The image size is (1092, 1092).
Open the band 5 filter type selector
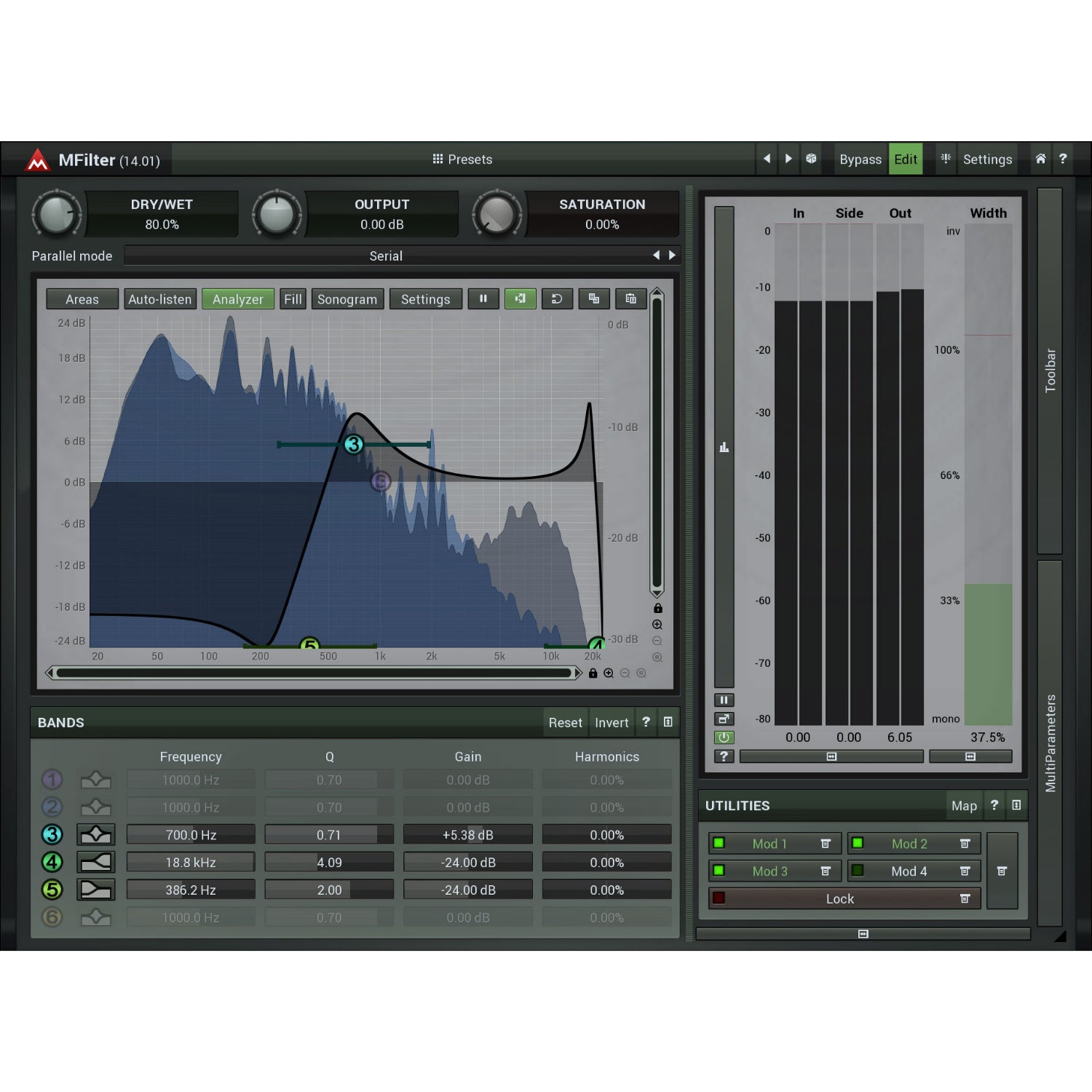(x=96, y=890)
